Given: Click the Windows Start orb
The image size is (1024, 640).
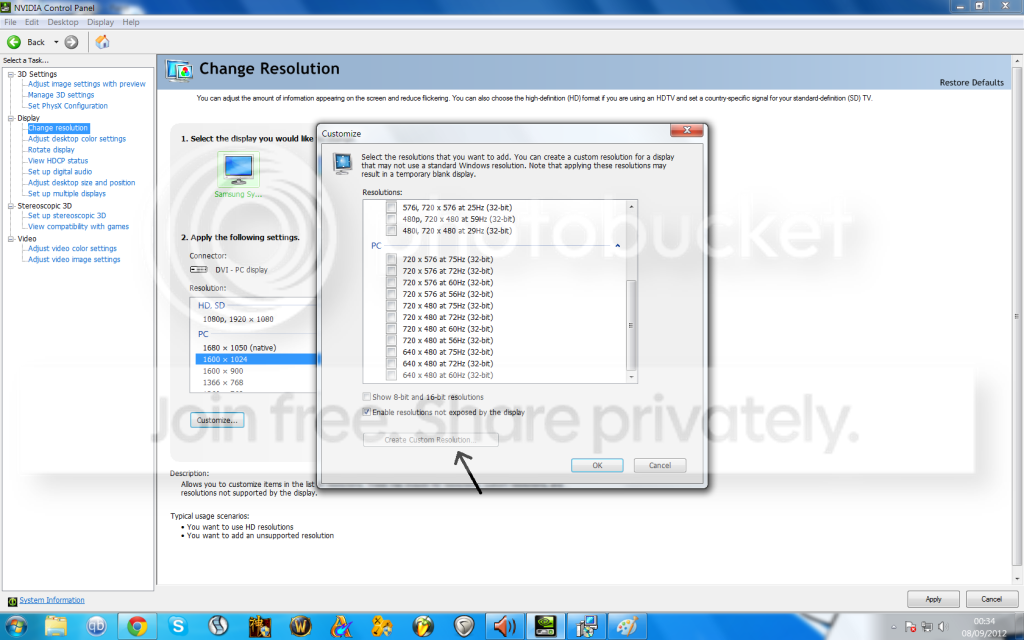Looking at the screenshot, I should [x=16, y=626].
